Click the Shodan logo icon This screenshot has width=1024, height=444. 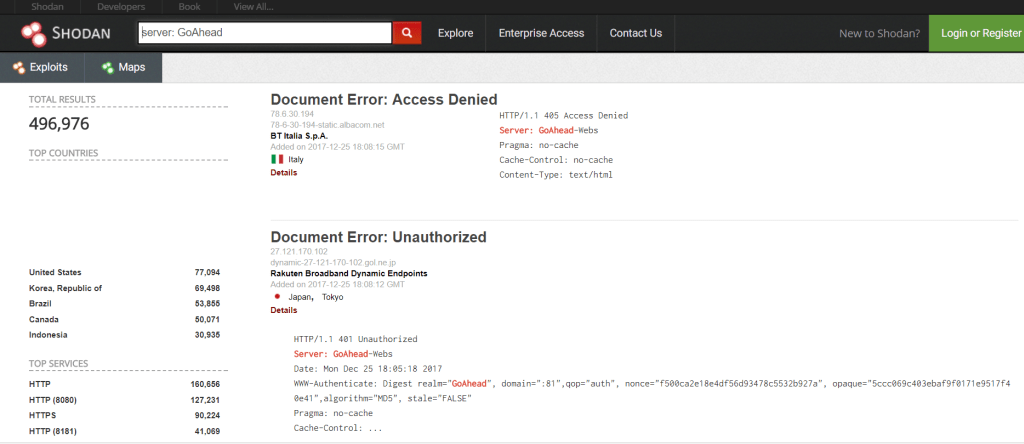tap(33, 34)
